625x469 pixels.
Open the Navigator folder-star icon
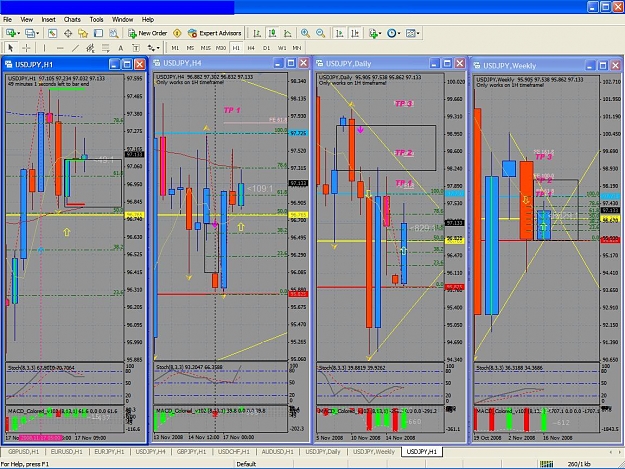83,33
